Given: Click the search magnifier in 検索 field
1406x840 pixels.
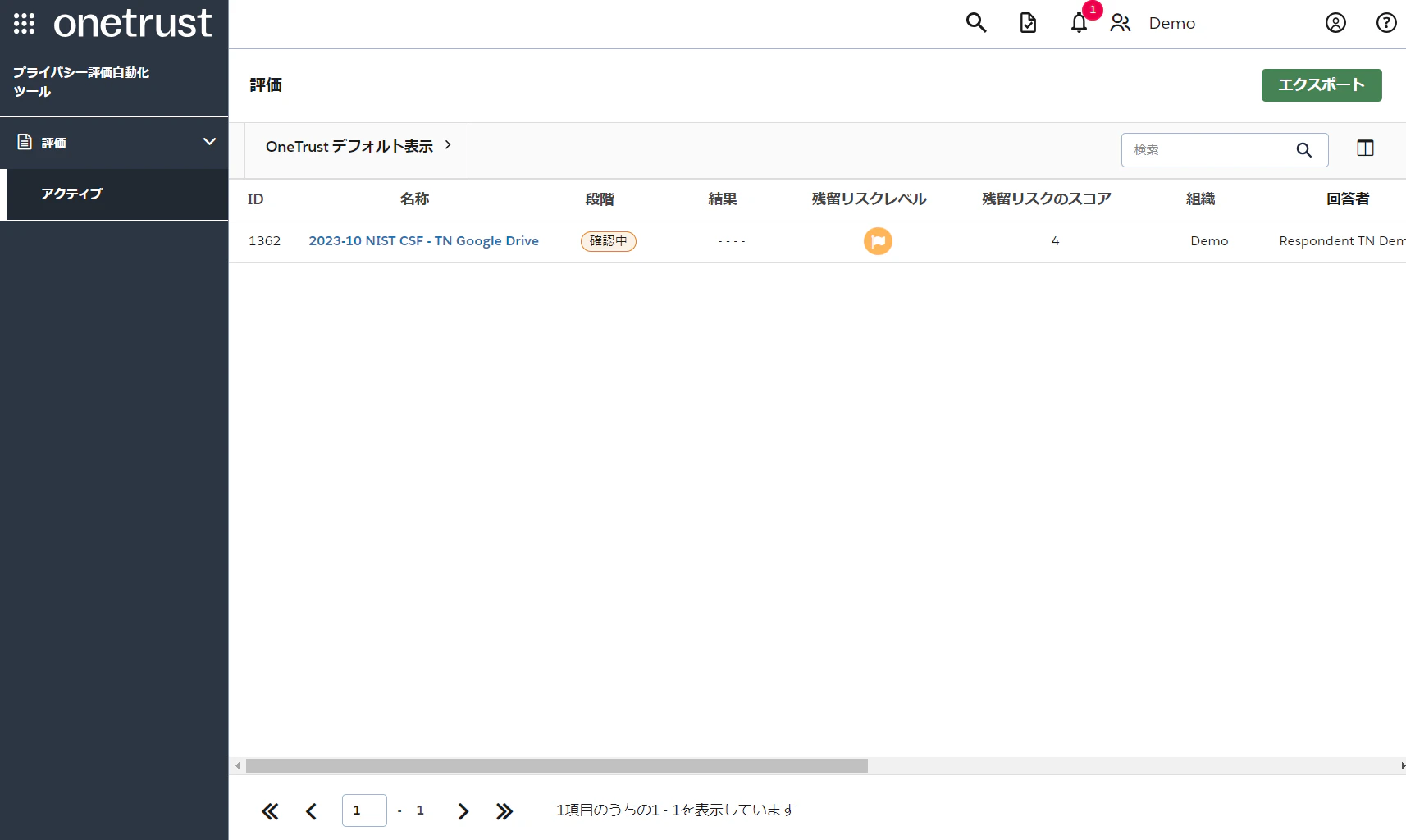Looking at the screenshot, I should (x=1303, y=150).
